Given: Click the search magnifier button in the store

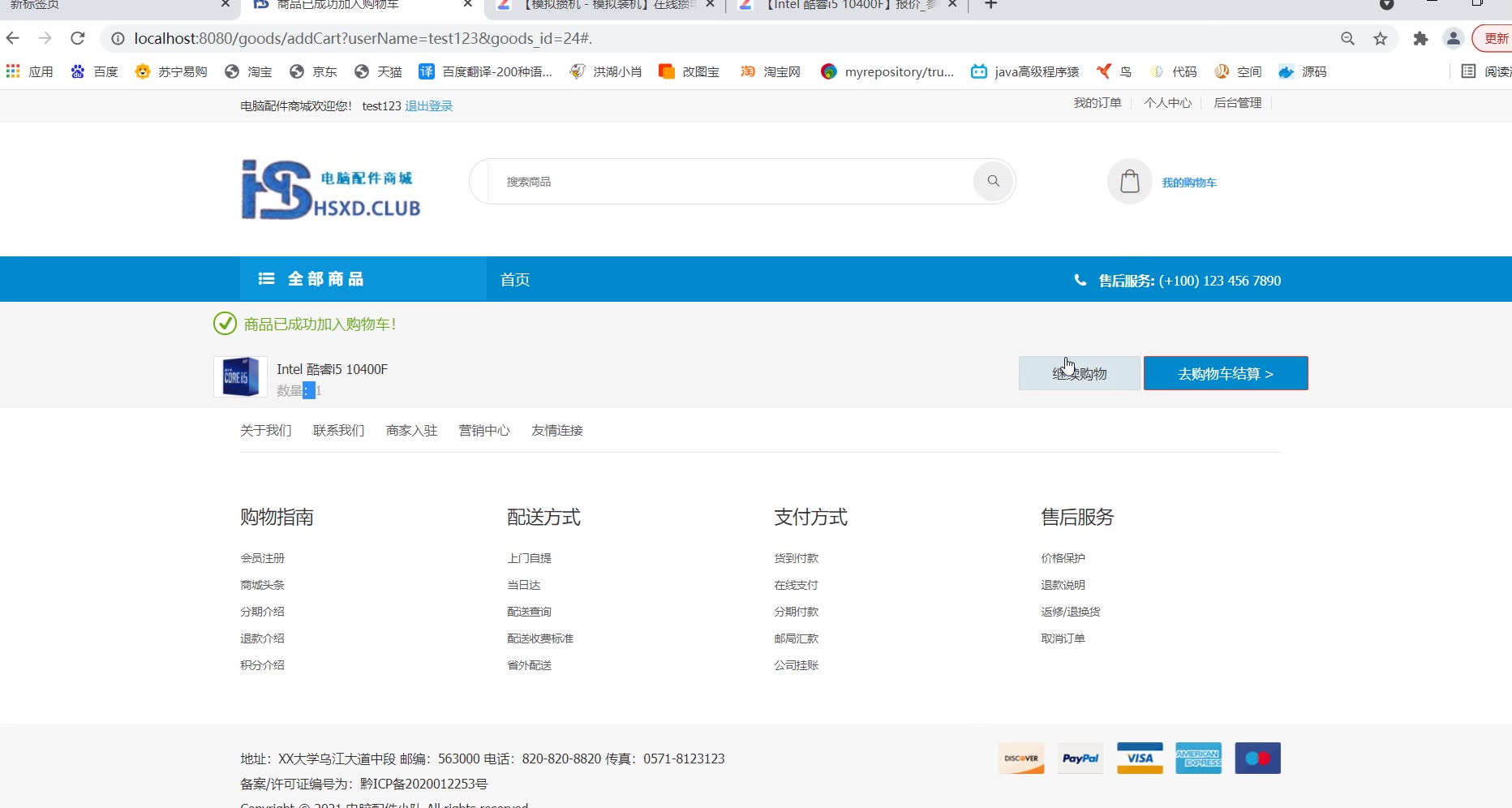Looking at the screenshot, I should (x=994, y=181).
